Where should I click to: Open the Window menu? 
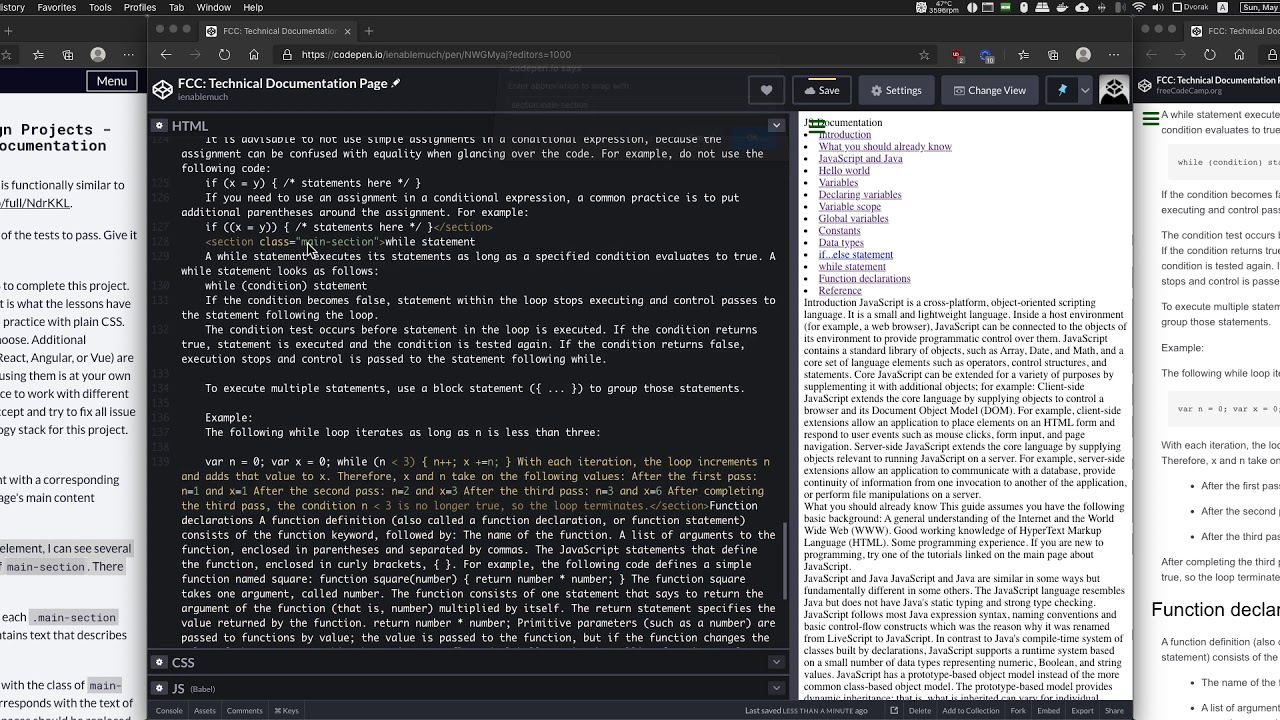214,7
